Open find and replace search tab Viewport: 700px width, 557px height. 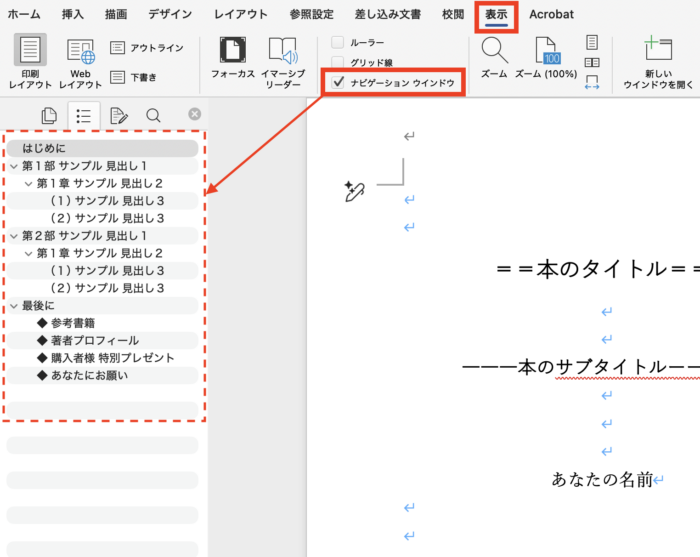coord(153,116)
